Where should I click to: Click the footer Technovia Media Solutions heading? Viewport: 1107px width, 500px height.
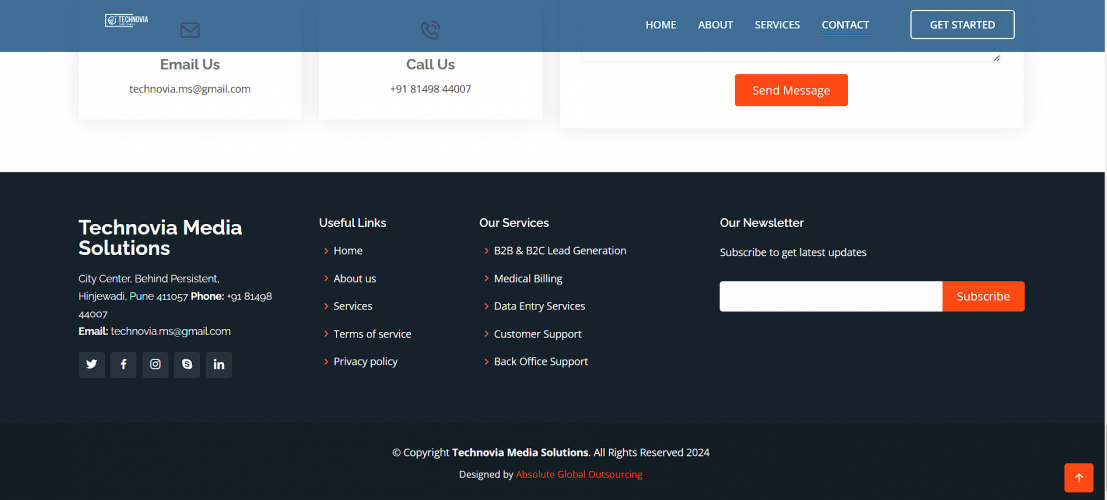(x=160, y=238)
